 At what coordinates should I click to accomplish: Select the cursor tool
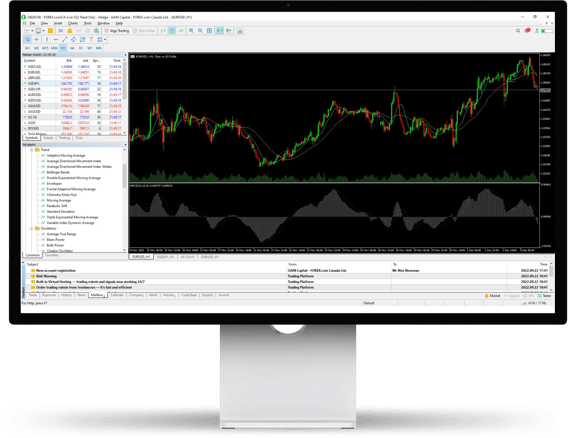28,39
